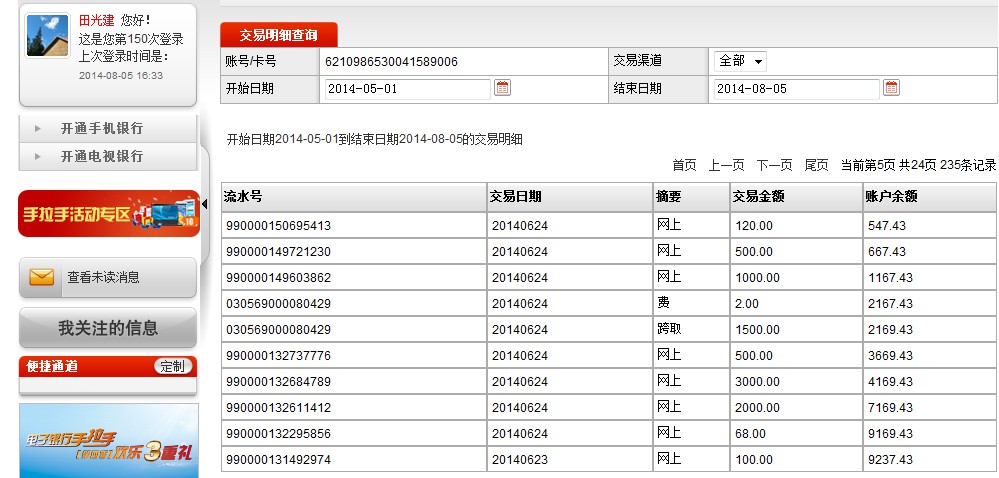Go to 上一页 of transaction records
Screen dimensions: 999x478
coord(728,165)
